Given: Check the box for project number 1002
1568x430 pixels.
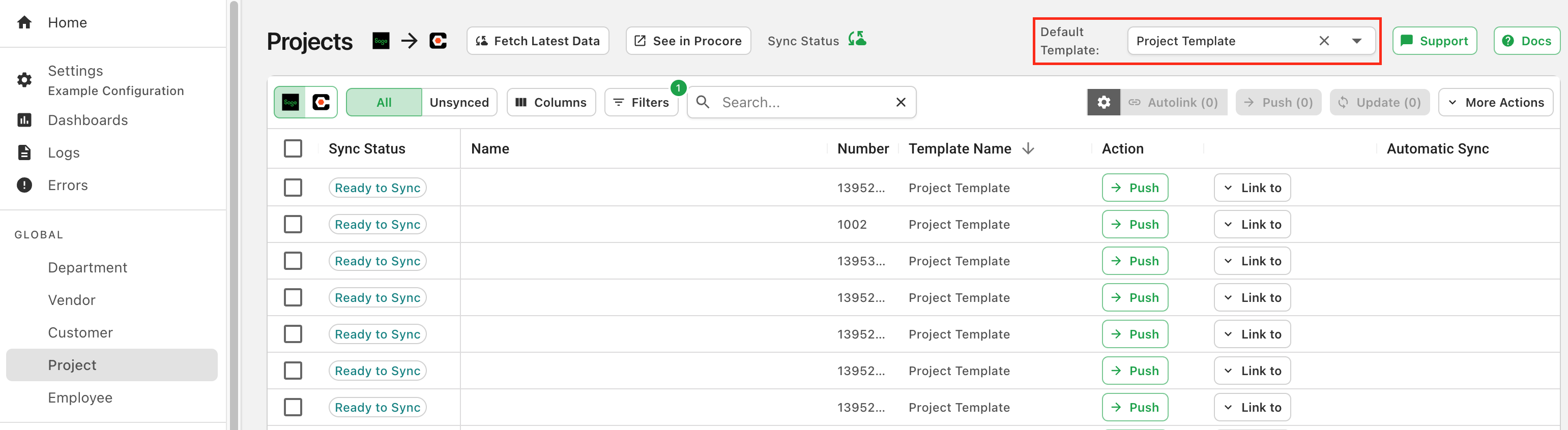Looking at the screenshot, I should tap(293, 225).
